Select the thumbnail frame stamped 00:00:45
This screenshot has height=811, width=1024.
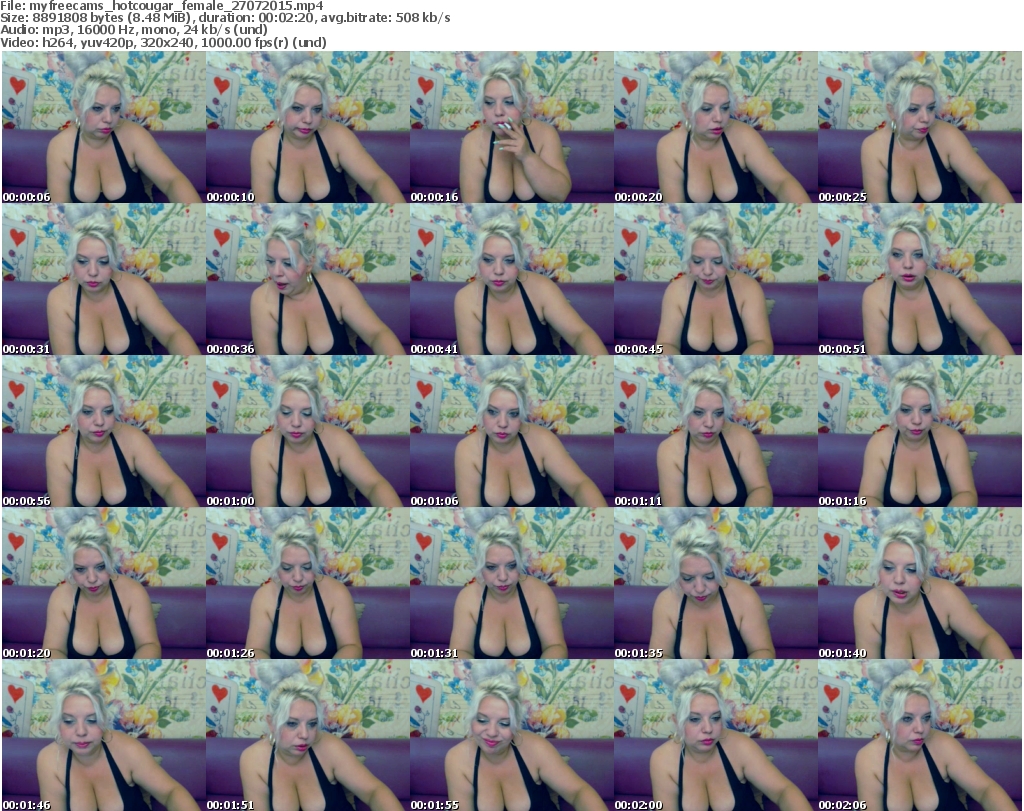(x=715, y=279)
